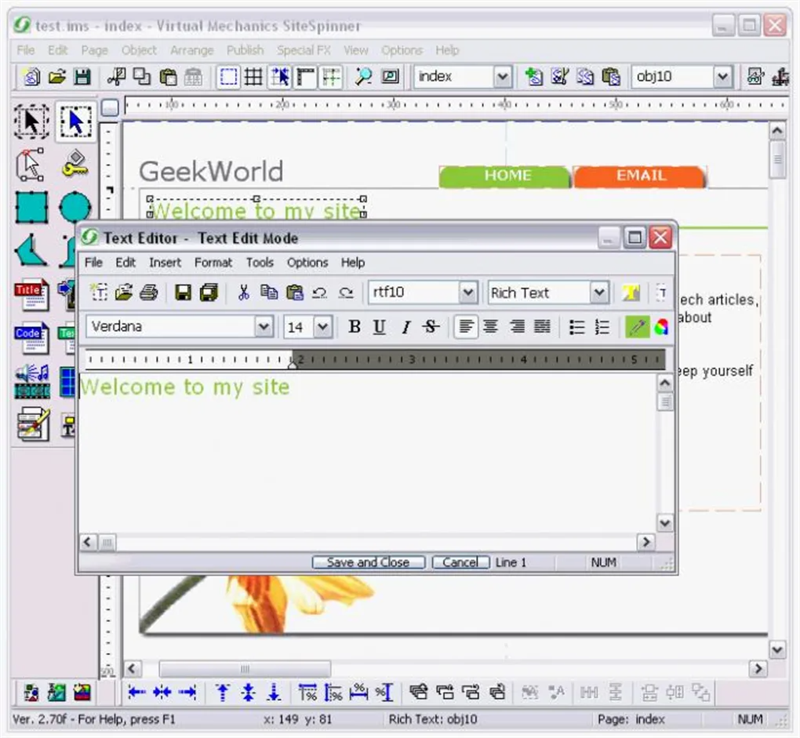Image resolution: width=800 pixels, height=738 pixels.
Task: Align objects to left edge in bottom toolbar
Action: click(137, 693)
